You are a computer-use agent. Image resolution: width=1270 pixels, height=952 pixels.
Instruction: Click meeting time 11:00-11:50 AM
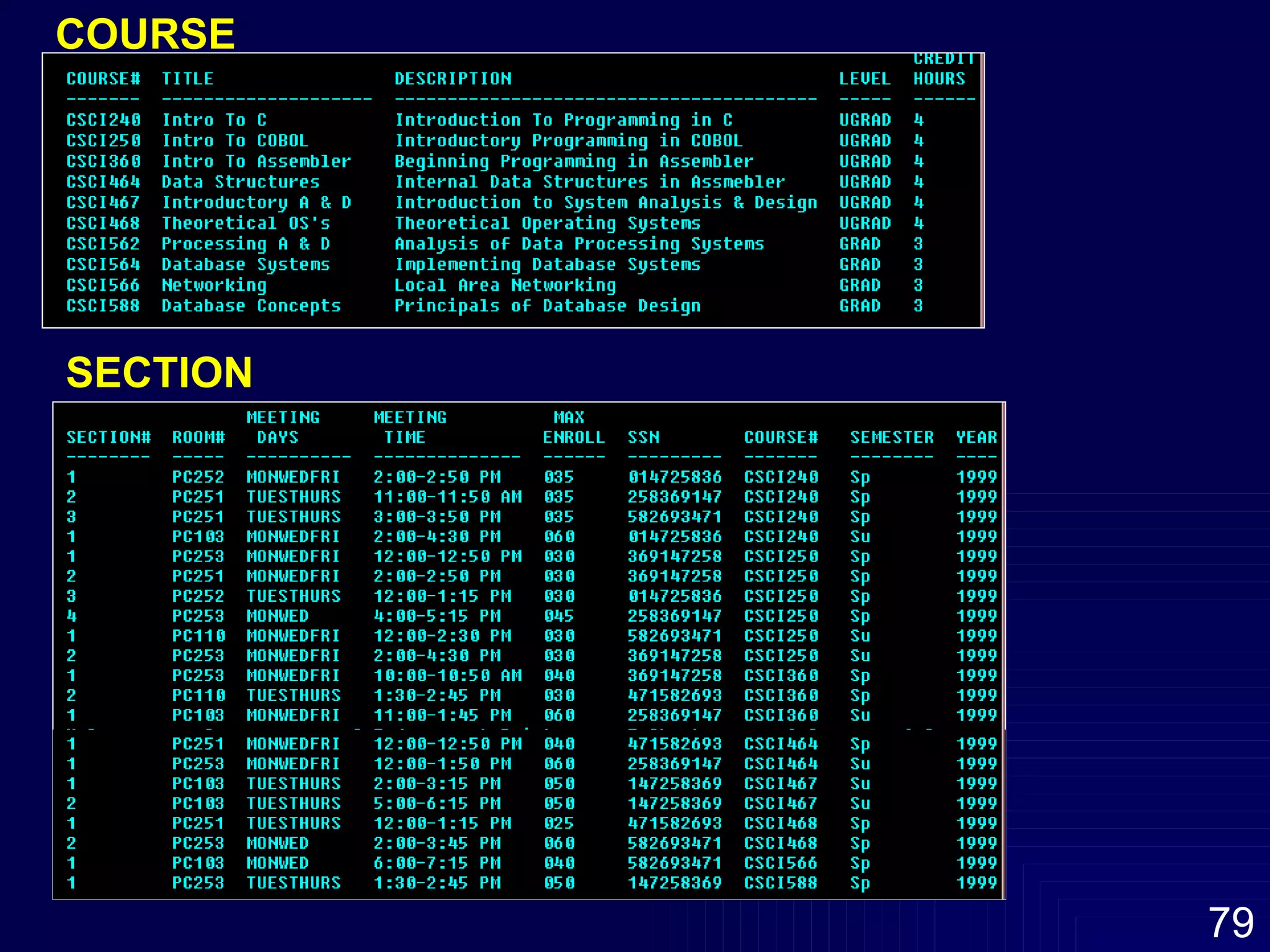click(x=447, y=497)
